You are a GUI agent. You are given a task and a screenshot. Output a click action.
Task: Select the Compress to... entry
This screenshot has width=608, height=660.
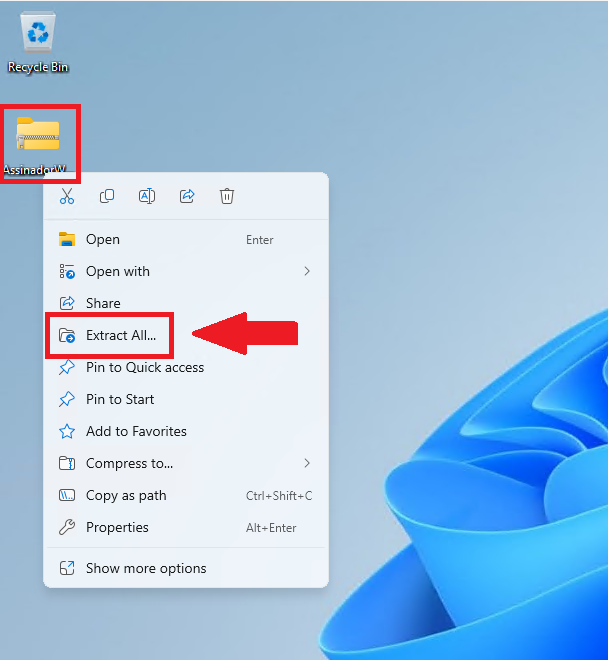point(186,463)
